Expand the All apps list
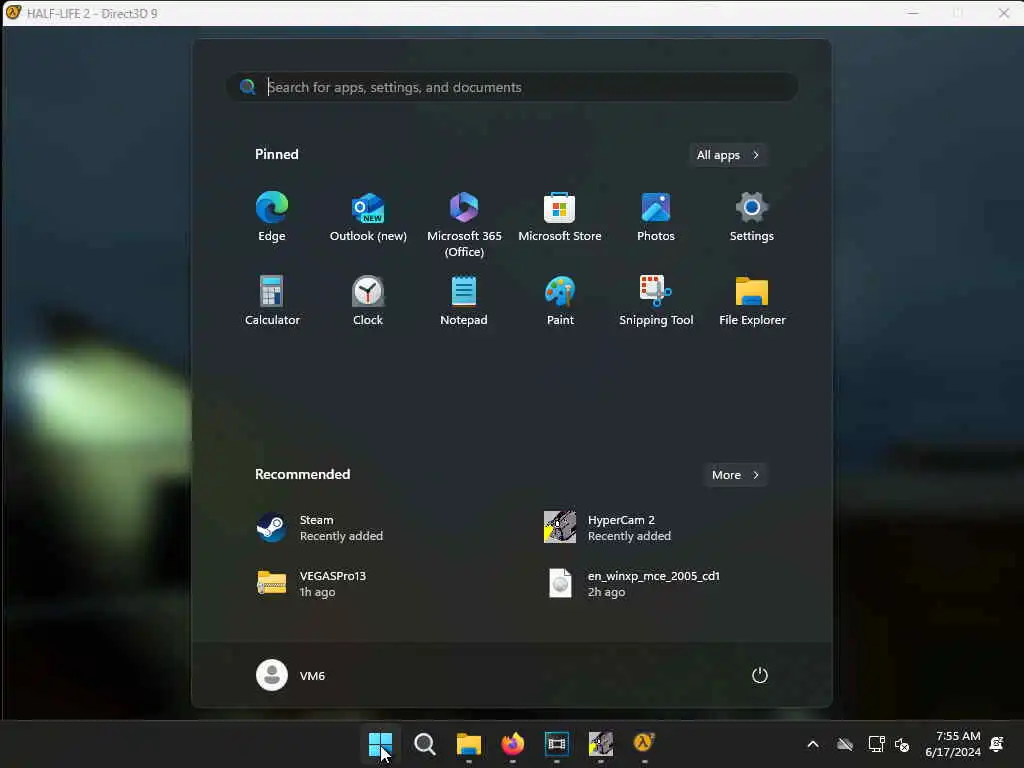Viewport: 1024px width, 768px height. (728, 155)
